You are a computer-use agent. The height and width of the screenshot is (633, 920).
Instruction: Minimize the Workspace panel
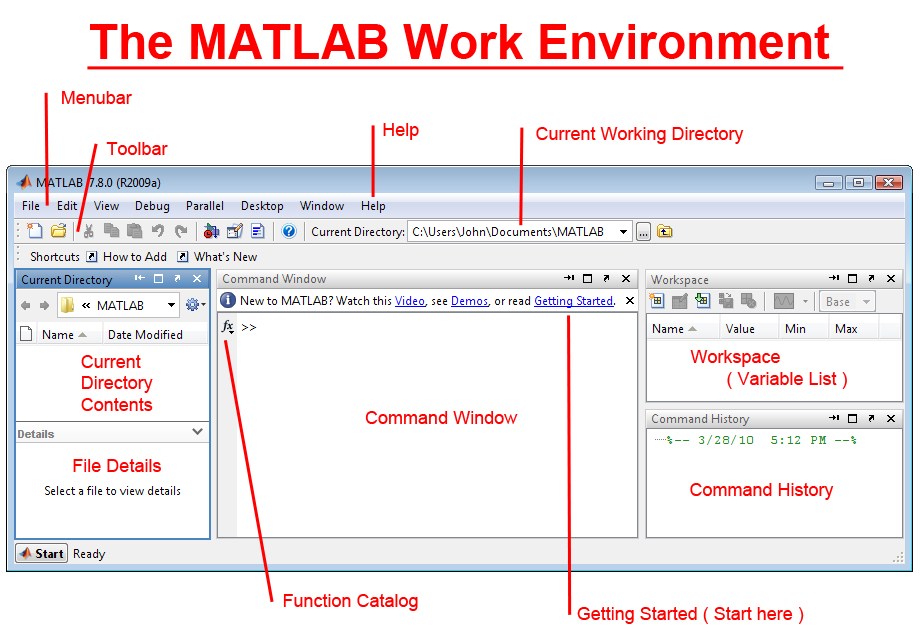coord(834,278)
